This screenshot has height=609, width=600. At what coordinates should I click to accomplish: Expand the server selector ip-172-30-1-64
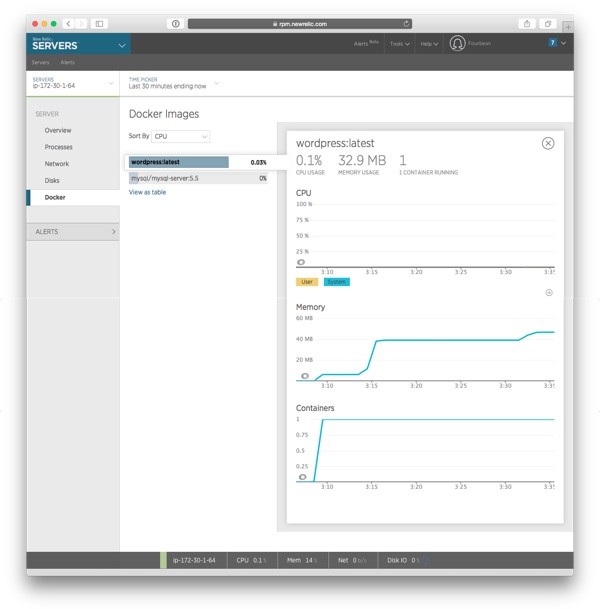coord(73,83)
